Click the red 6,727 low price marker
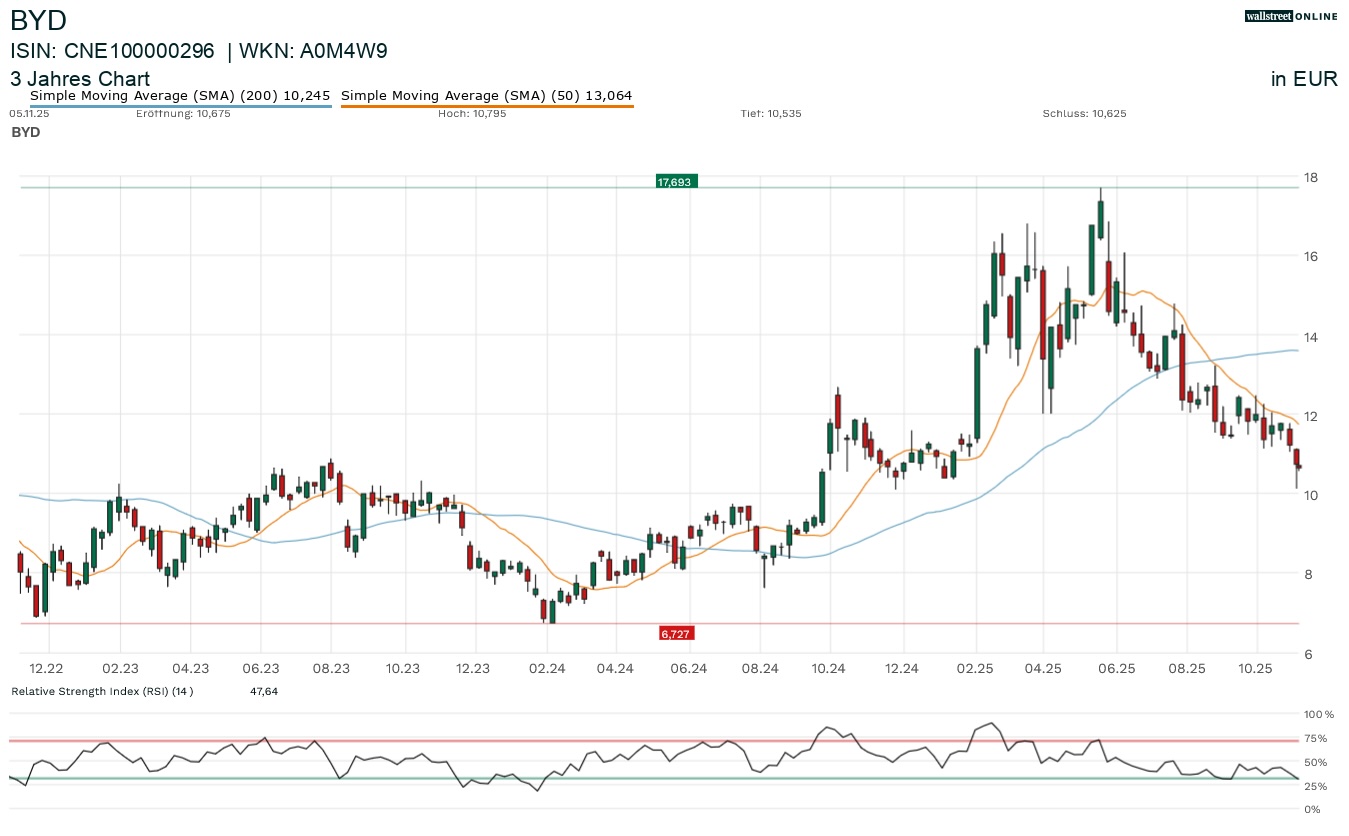 (x=676, y=633)
